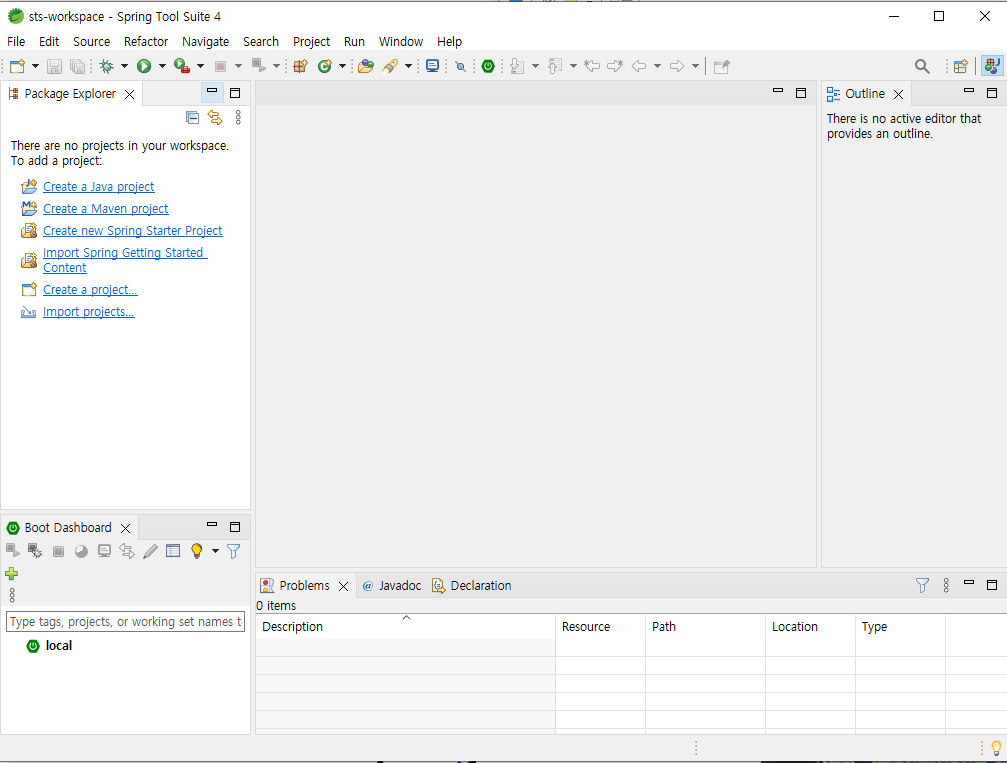Click the Debug bug icon in toolbar
The width and height of the screenshot is (1007, 763).
pos(107,66)
